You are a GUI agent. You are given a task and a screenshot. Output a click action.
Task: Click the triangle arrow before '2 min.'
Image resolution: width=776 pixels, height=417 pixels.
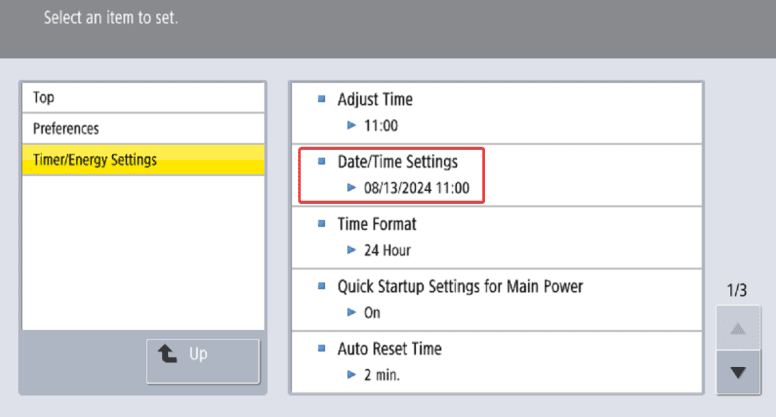click(x=351, y=375)
